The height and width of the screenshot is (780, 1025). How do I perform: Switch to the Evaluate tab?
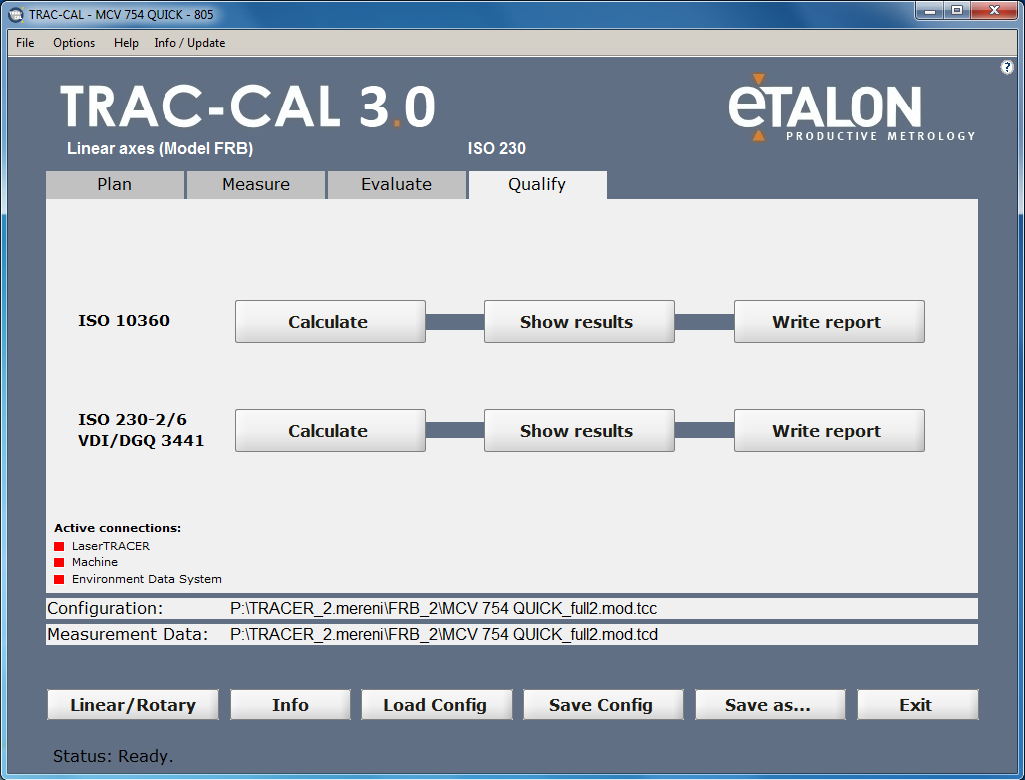(x=396, y=184)
